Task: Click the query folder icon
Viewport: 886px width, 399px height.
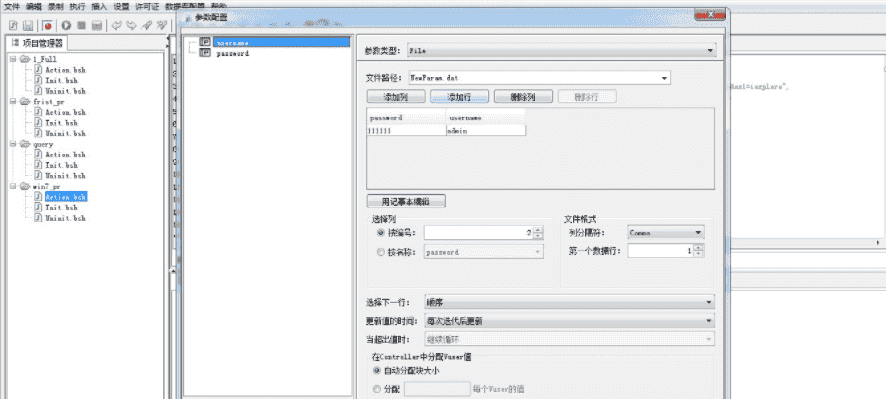Action: pos(24,144)
